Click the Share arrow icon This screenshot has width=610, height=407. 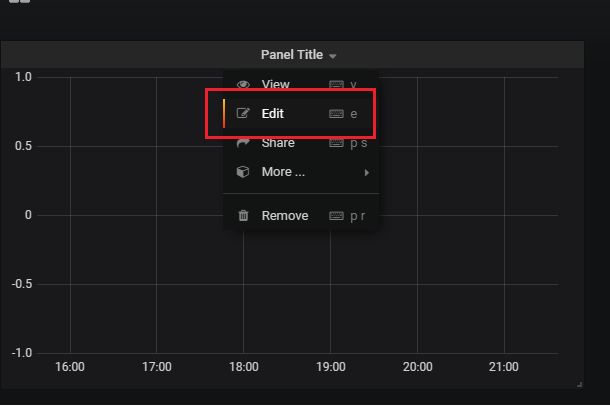pyautogui.click(x=243, y=143)
